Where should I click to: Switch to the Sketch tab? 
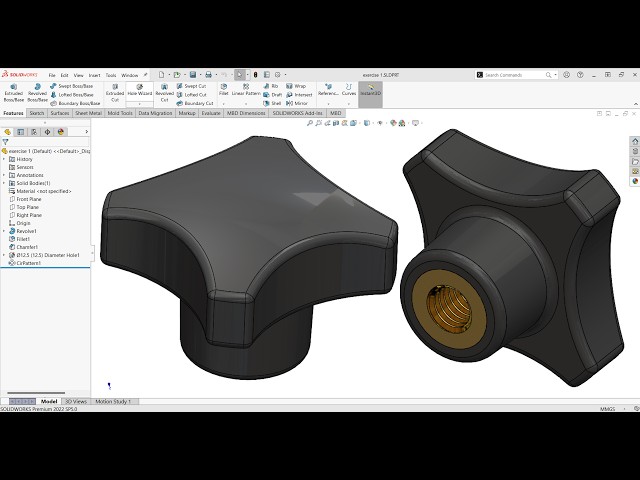[37, 113]
